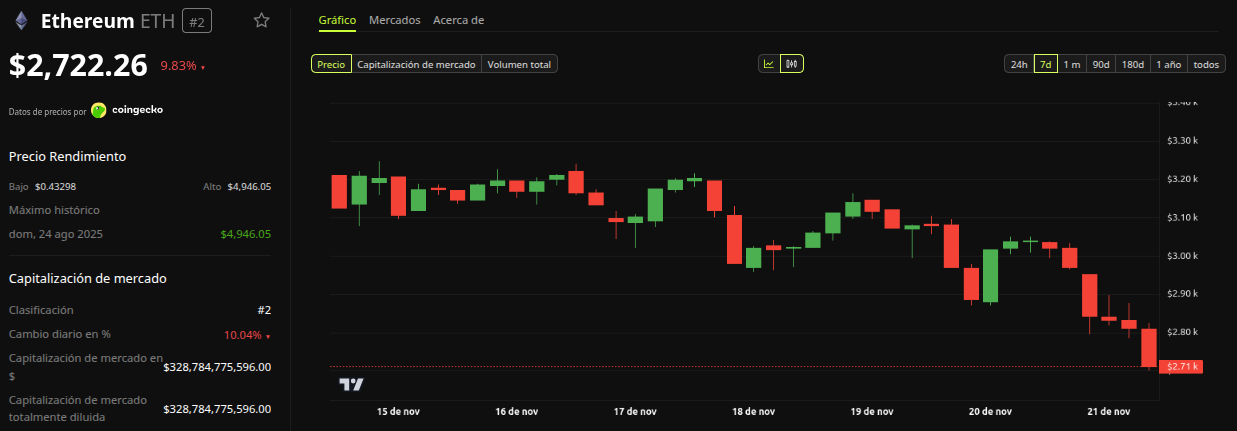Viewport: 1237px width, 431px height.
Task: Open the Mercados tab
Action: (x=394, y=20)
